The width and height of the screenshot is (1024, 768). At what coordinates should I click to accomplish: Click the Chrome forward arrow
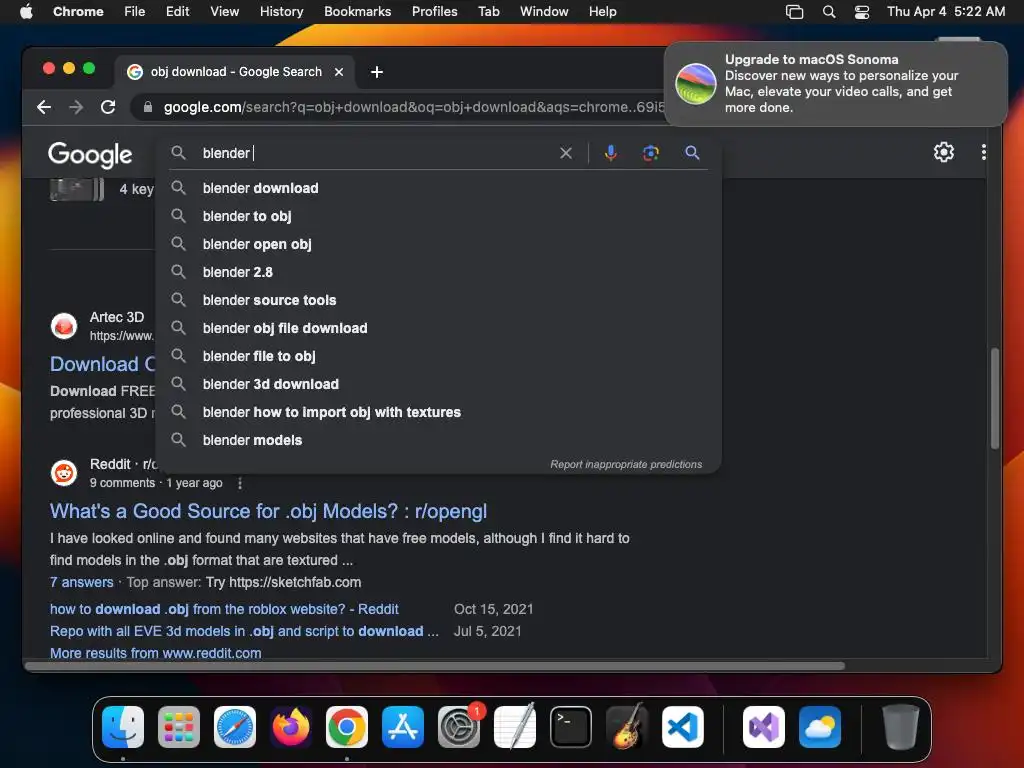[x=76, y=107]
